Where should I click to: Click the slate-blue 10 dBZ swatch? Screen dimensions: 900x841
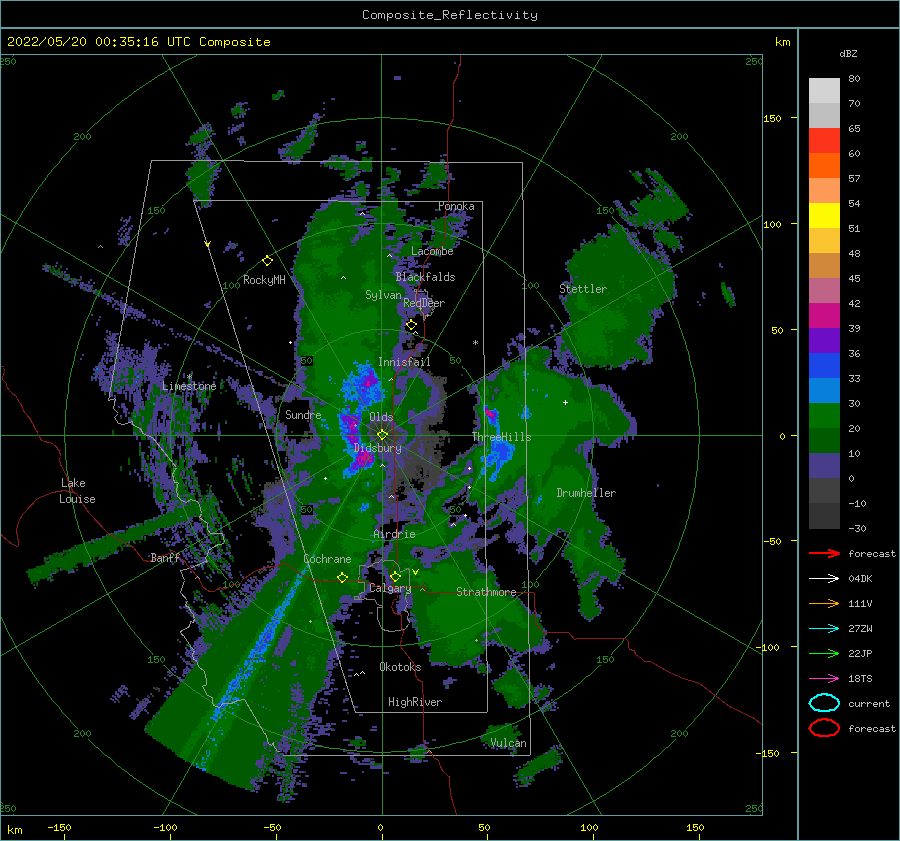tap(824, 465)
